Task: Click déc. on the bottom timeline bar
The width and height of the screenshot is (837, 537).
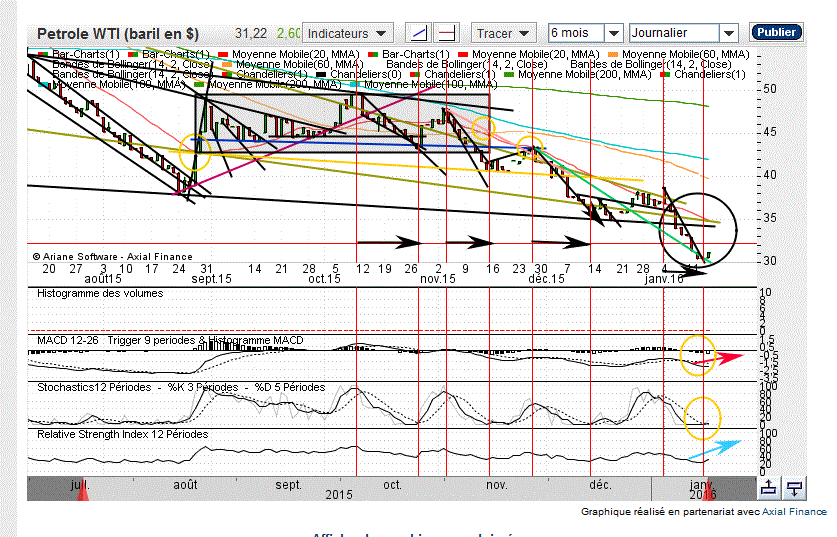Action: coord(601,485)
